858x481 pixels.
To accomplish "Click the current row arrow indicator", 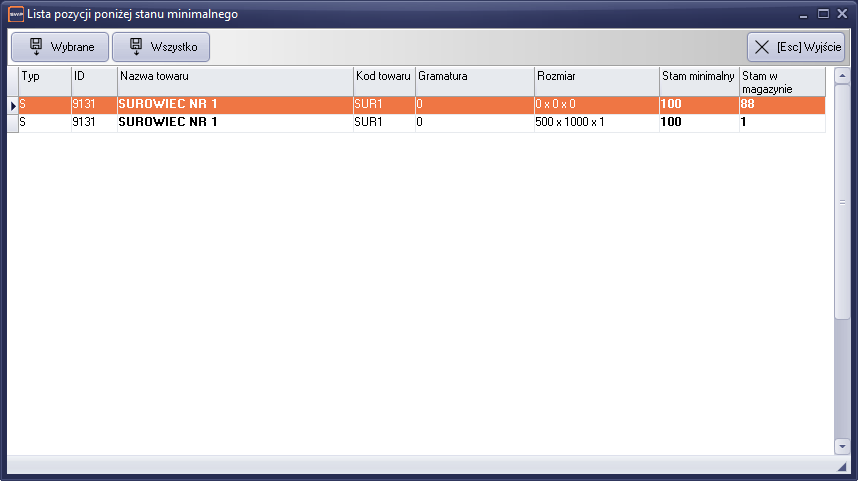I will [x=13, y=105].
